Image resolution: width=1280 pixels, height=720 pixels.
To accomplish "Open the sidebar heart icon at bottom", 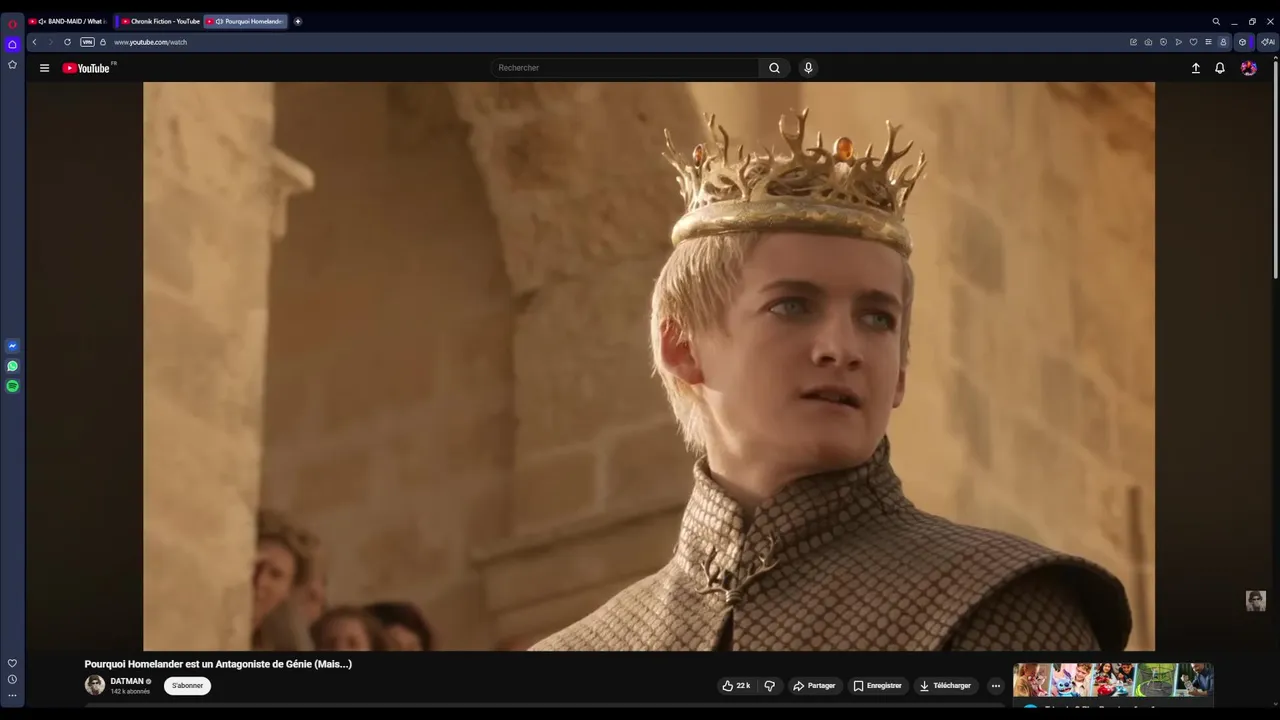I will 12,663.
